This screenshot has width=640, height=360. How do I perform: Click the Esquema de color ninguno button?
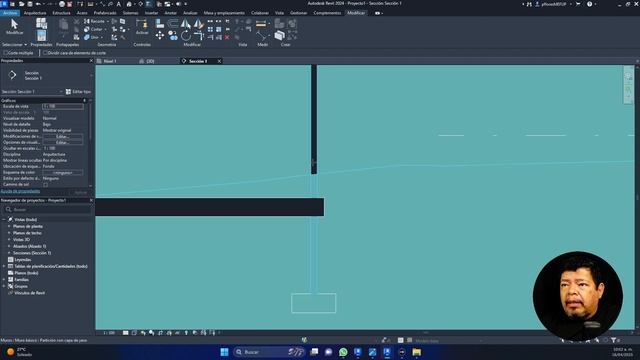pos(62,173)
